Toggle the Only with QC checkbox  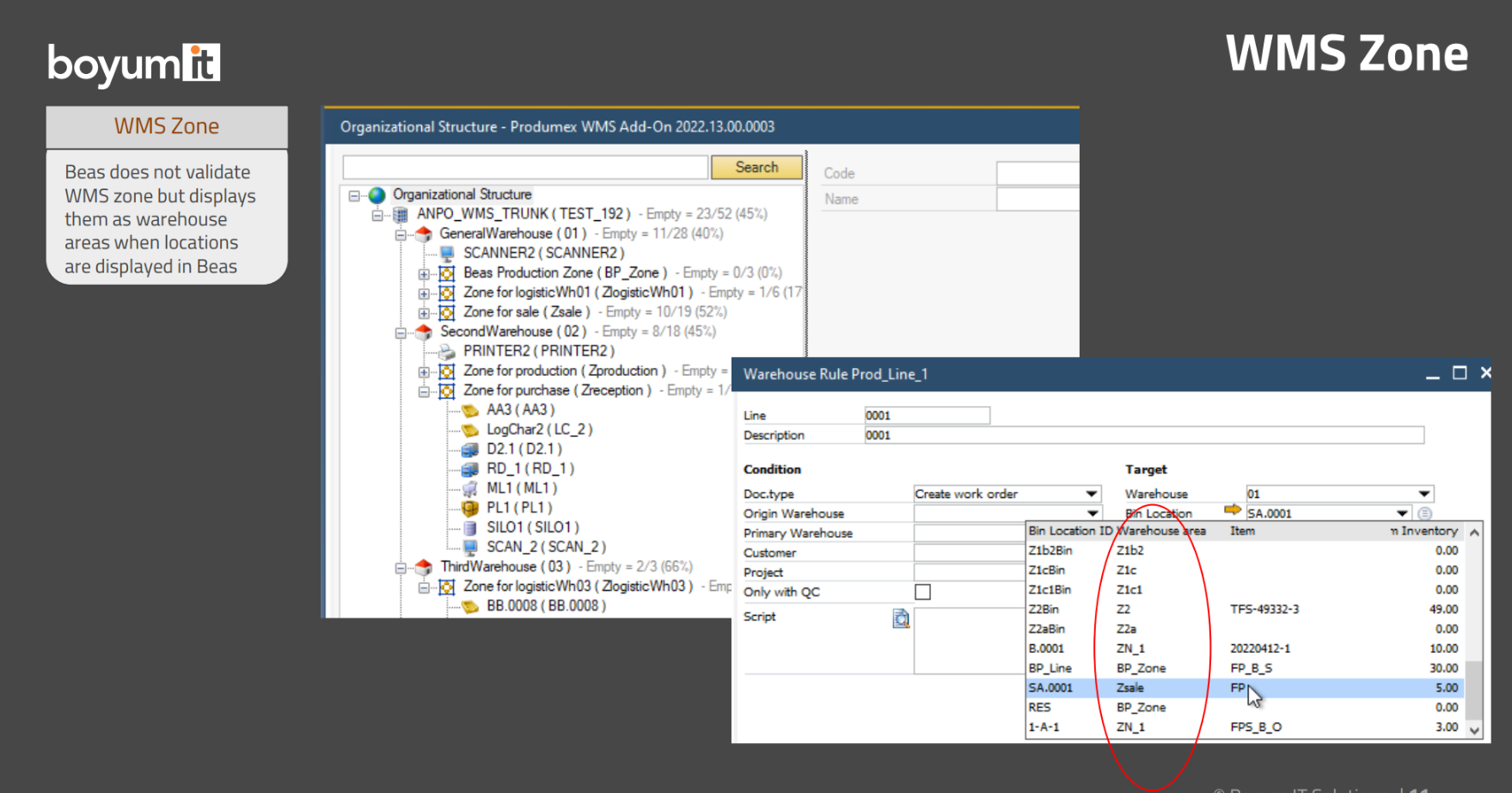pos(922,592)
